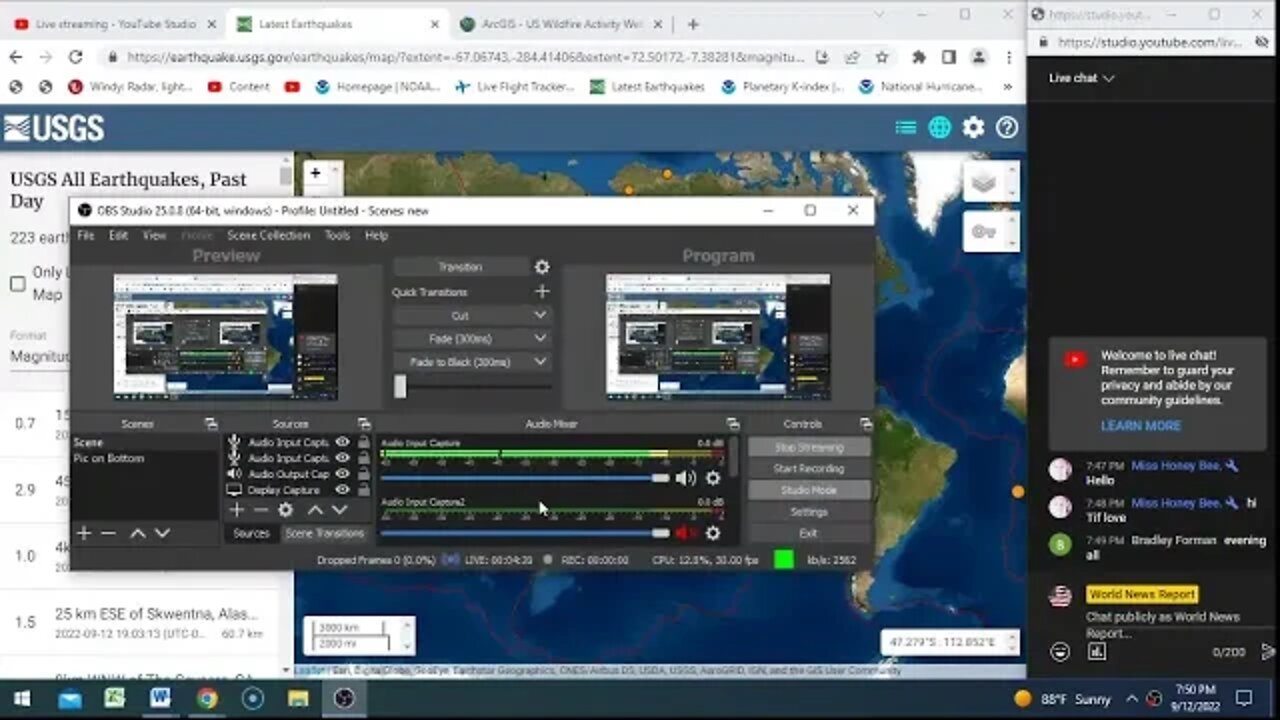Screen dimensions: 1280x720
Task: Click the Stop Streaming button
Action: (808, 447)
